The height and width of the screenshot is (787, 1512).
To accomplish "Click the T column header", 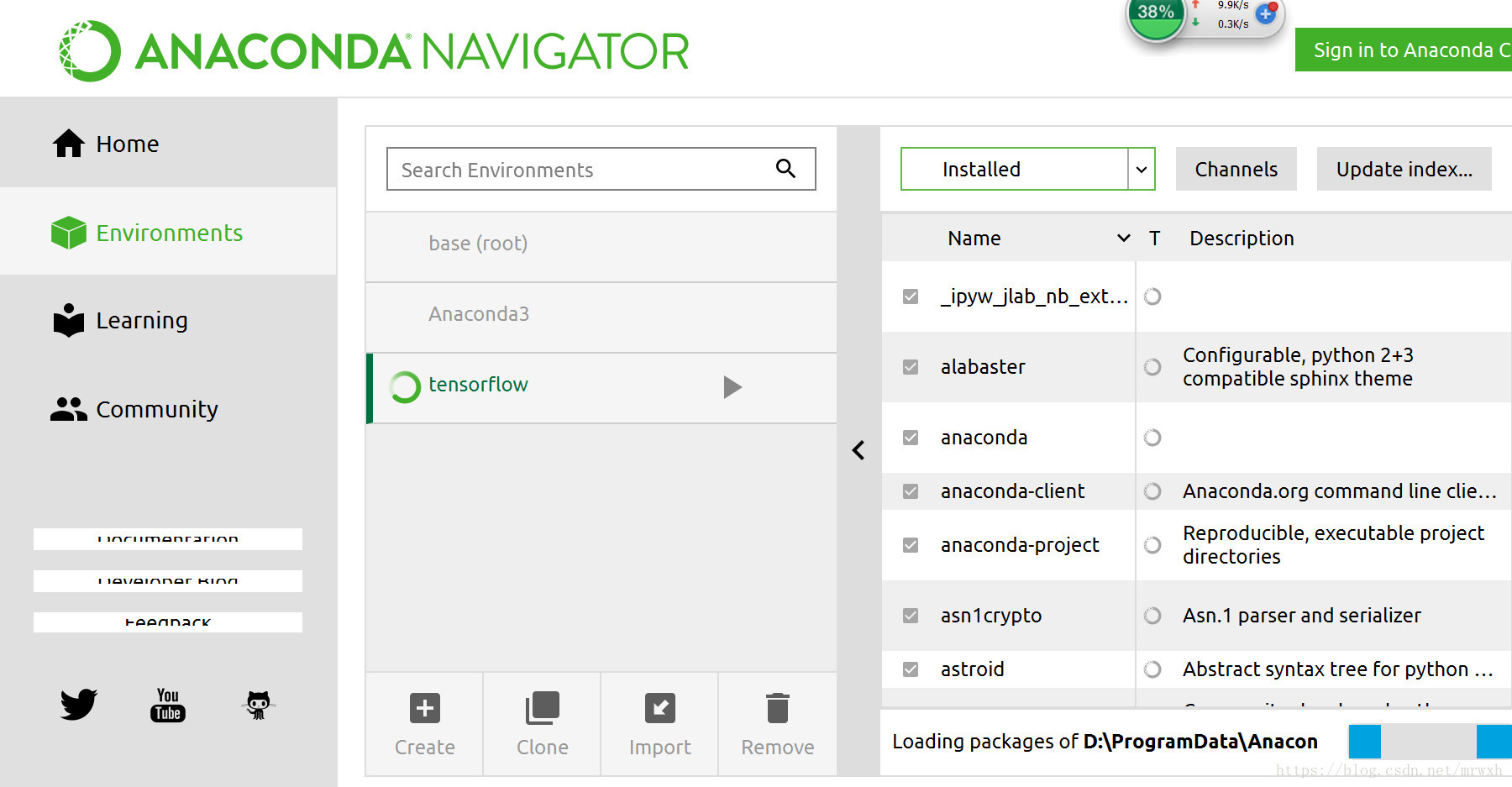I will (1155, 239).
